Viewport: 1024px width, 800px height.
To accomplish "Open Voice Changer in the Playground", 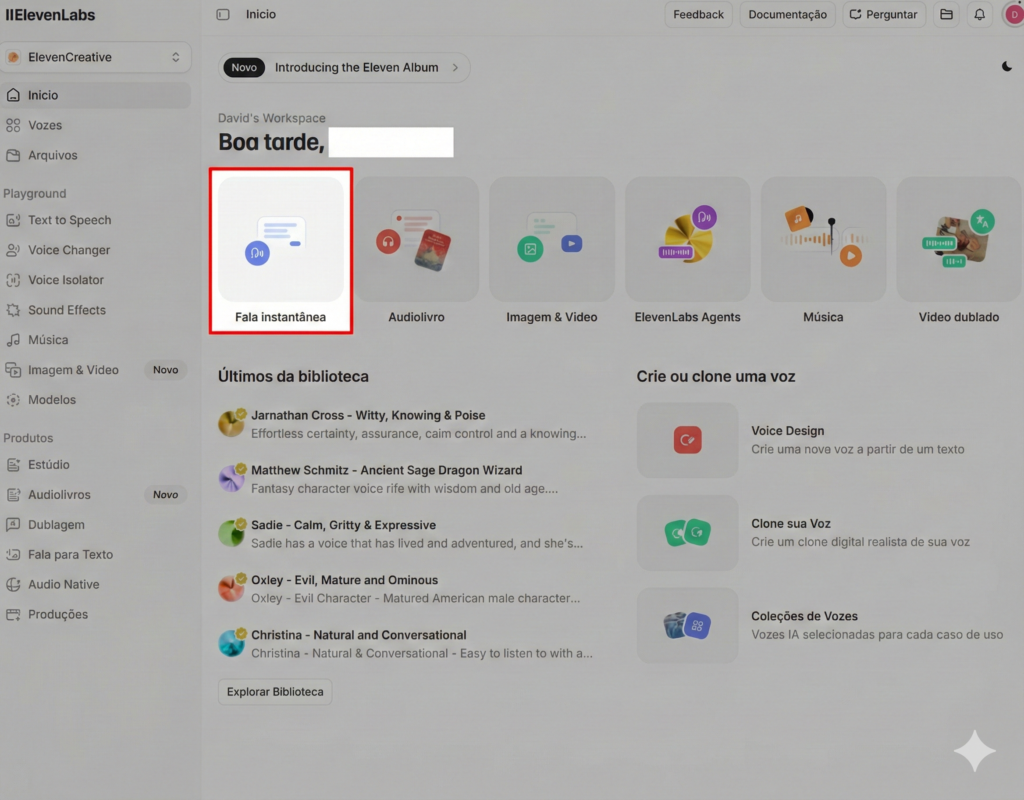I will coord(68,250).
